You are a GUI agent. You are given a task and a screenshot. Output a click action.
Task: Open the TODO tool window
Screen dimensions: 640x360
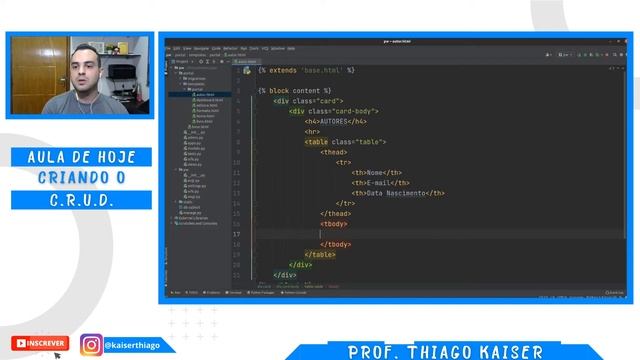point(191,293)
